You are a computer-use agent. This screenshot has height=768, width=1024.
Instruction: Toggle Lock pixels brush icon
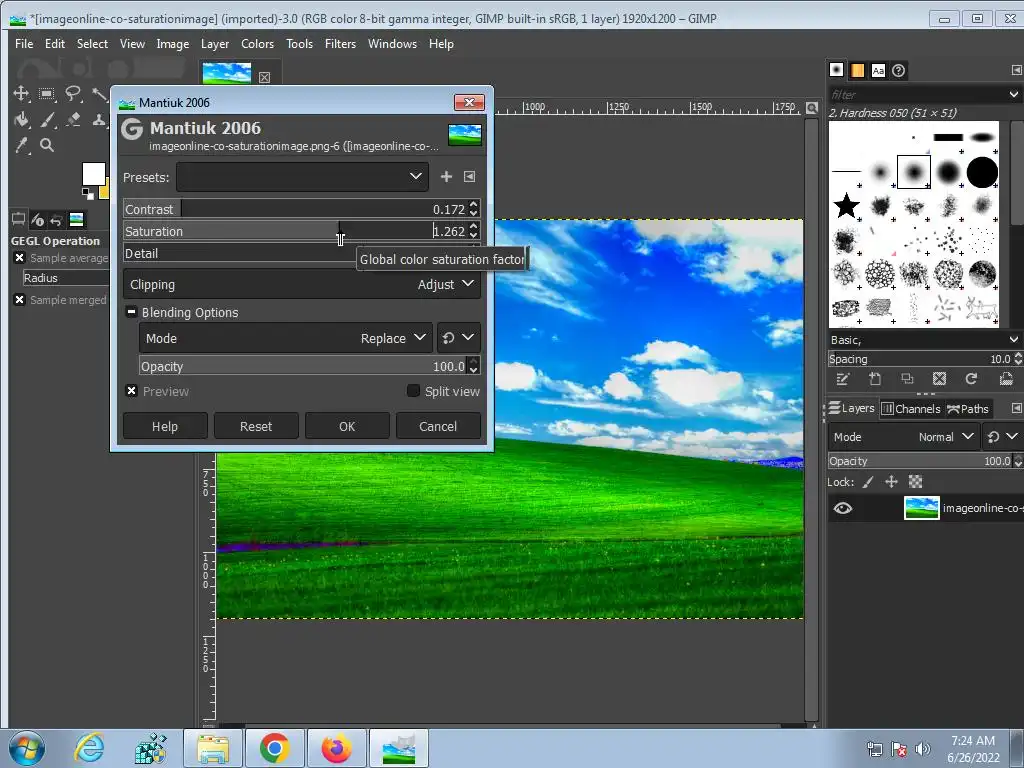tap(868, 482)
